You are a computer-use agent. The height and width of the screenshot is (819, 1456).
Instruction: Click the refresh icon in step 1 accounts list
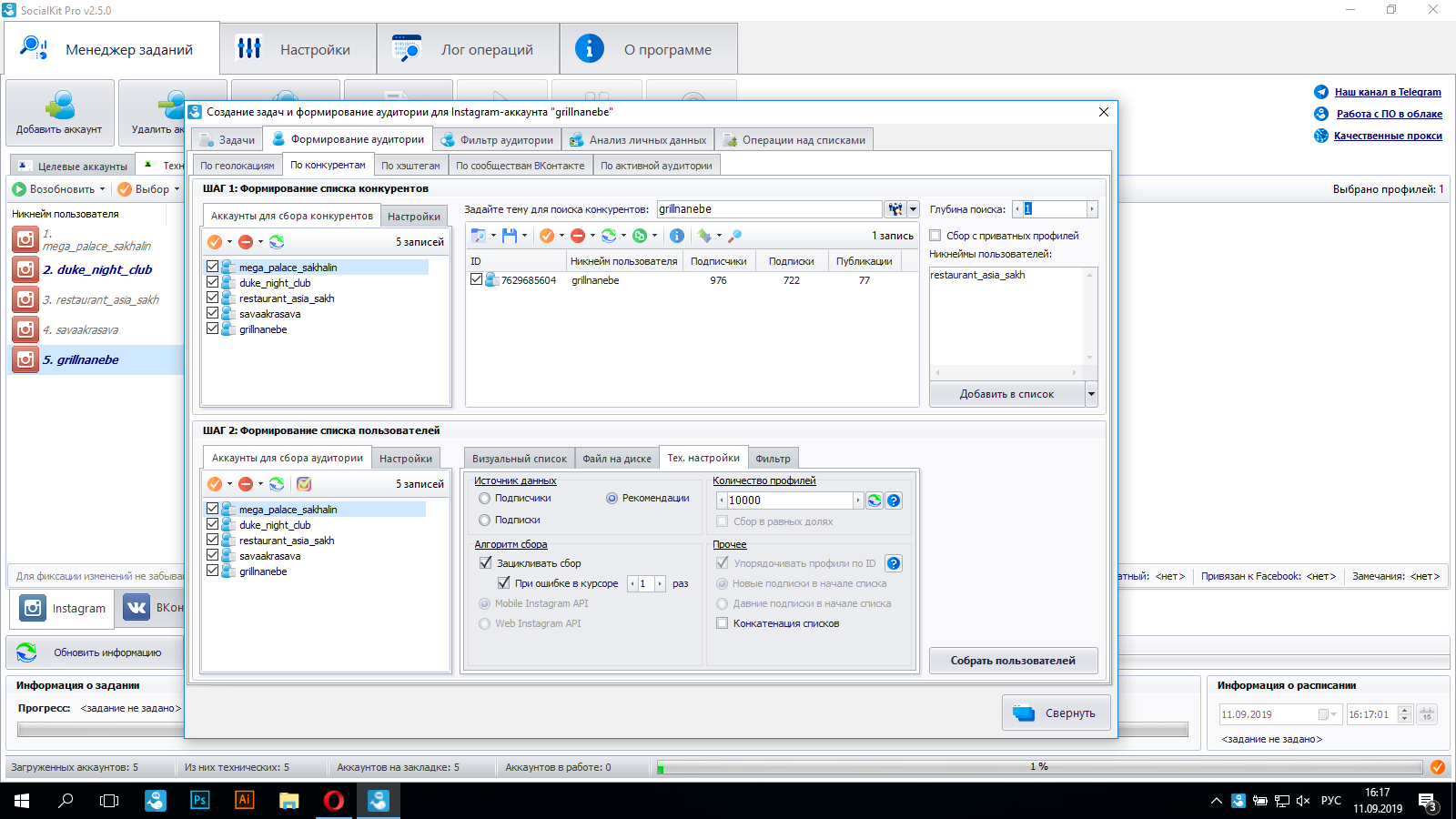(x=277, y=242)
